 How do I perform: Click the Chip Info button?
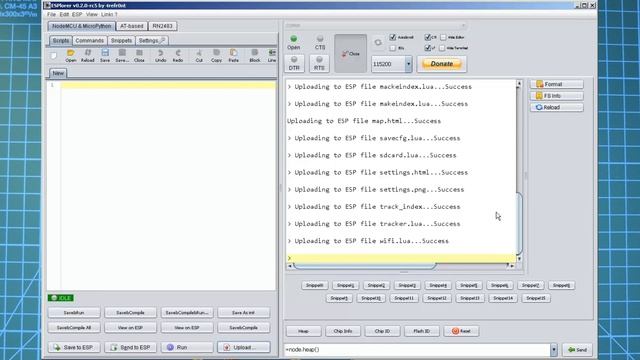coord(343,331)
